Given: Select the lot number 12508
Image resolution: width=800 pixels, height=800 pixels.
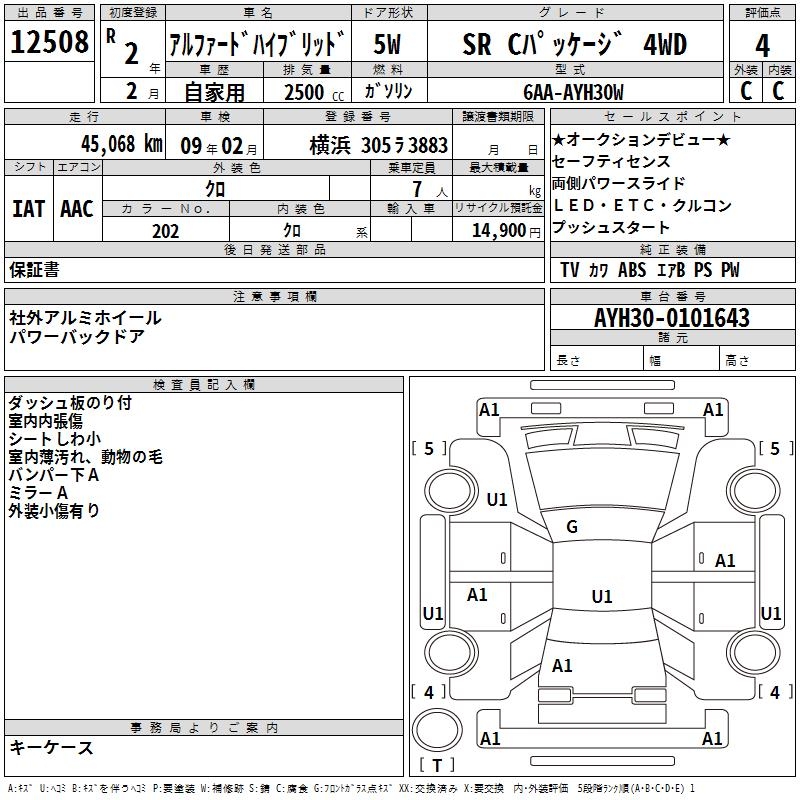Looking at the screenshot, I should click(50, 43).
